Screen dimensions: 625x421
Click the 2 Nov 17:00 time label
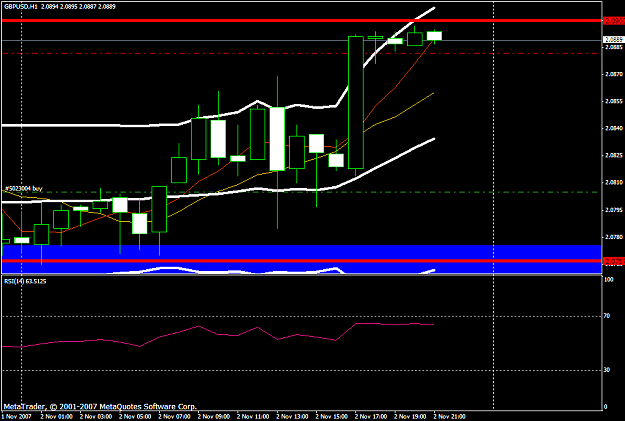371,417
